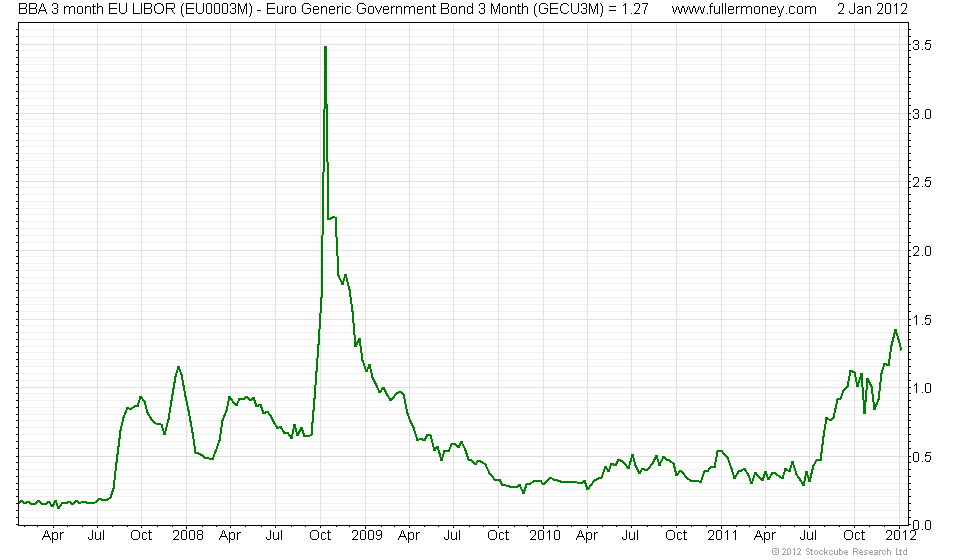Select the Apr label right after 2009

tap(409, 536)
